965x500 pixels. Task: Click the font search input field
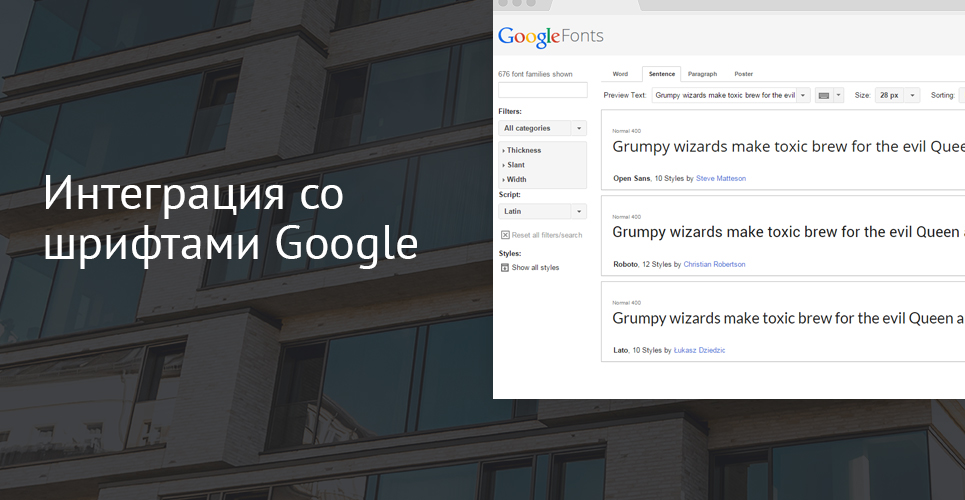pos(542,90)
